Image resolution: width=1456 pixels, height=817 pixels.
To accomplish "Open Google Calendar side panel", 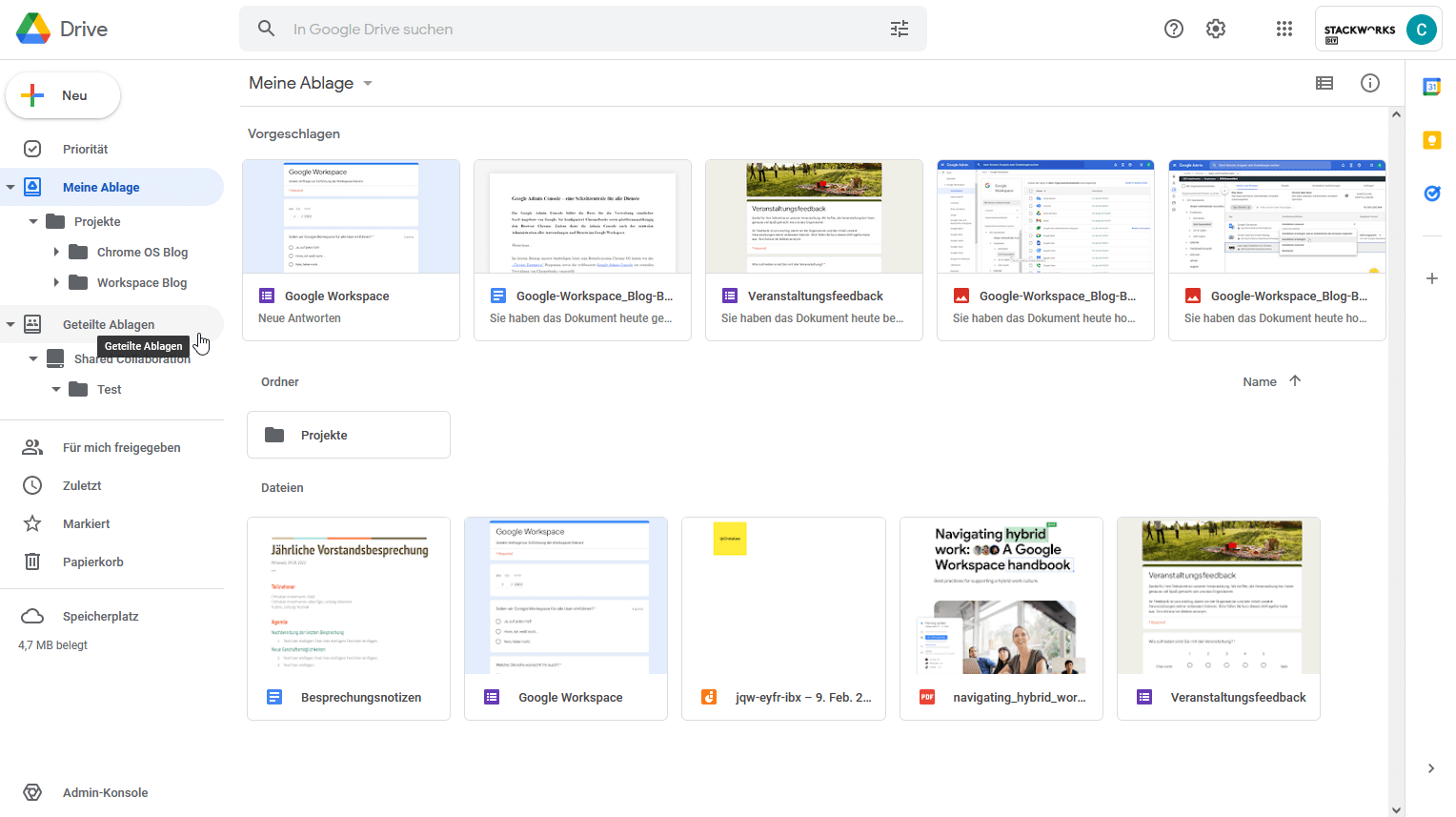I will pos(1431,87).
